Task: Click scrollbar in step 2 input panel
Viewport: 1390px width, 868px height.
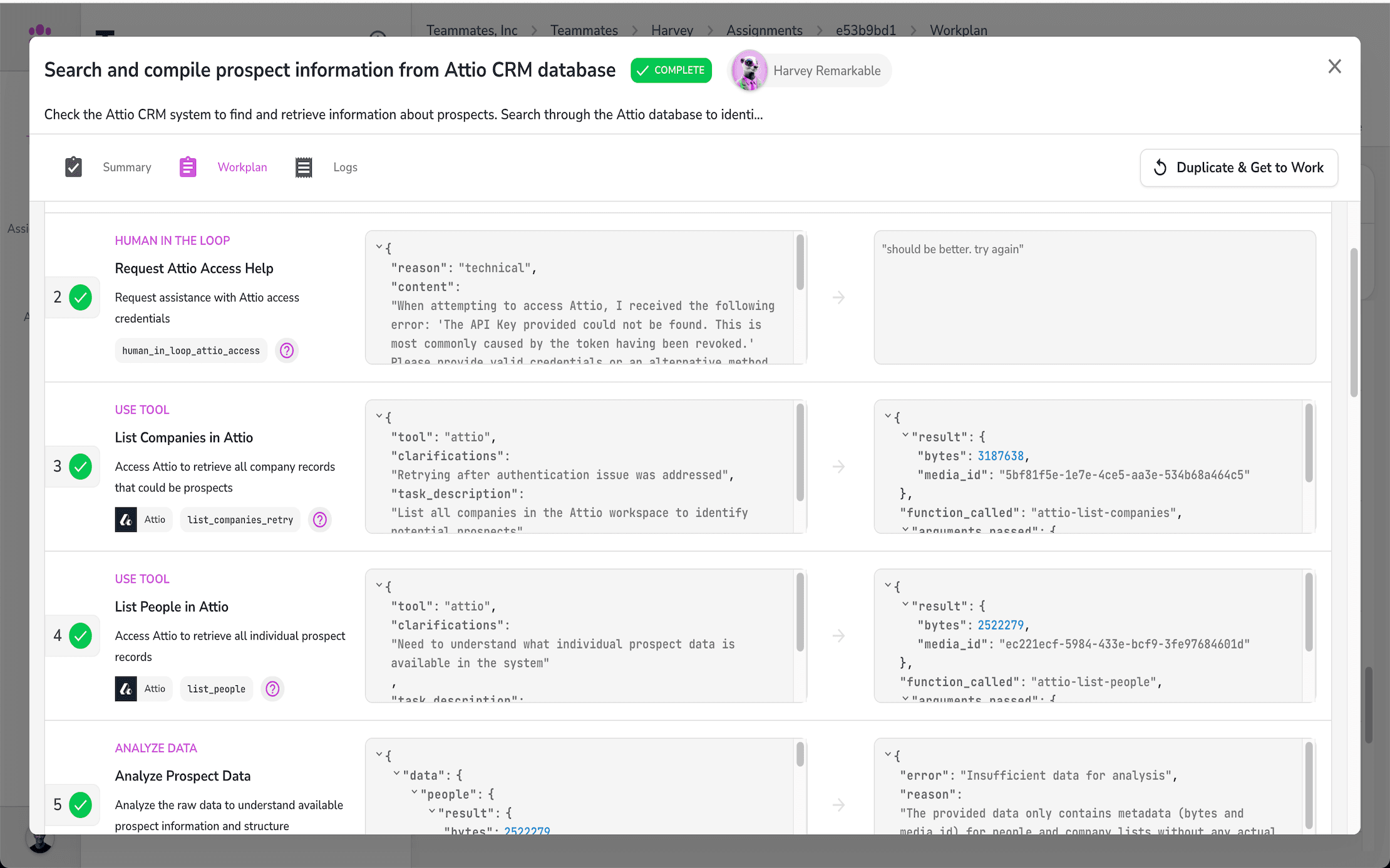Action: pyautogui.click(x=800, y=263)
